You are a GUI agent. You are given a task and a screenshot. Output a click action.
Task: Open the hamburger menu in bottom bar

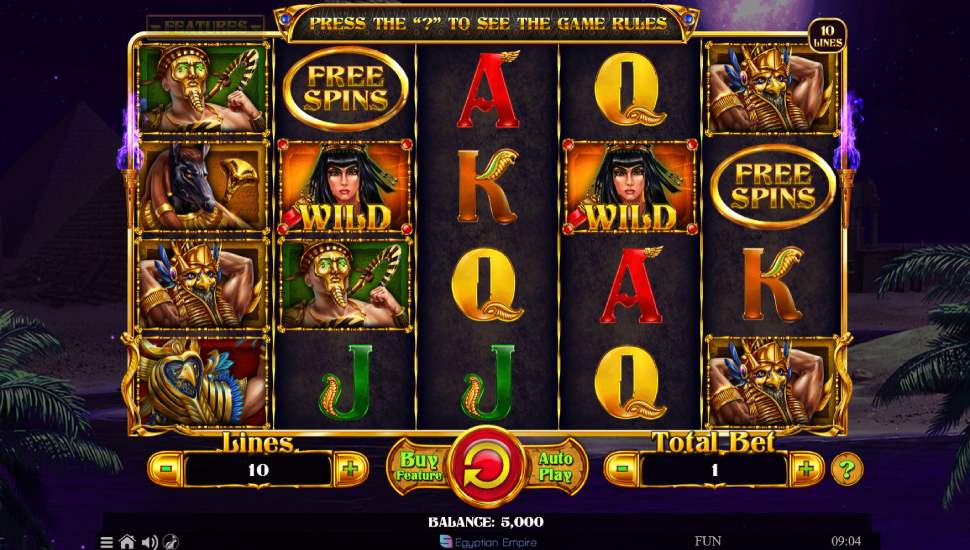(x=107, y=542)
